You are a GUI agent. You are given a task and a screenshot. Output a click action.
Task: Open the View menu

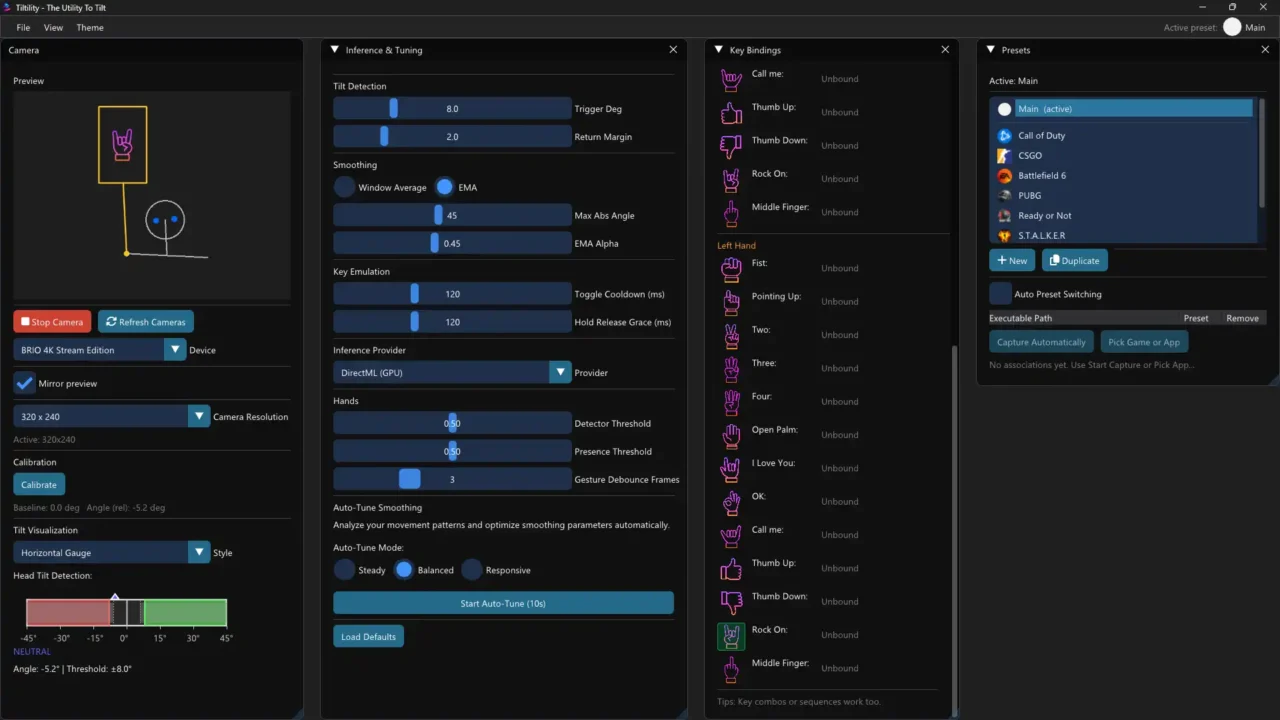[53, 27]
